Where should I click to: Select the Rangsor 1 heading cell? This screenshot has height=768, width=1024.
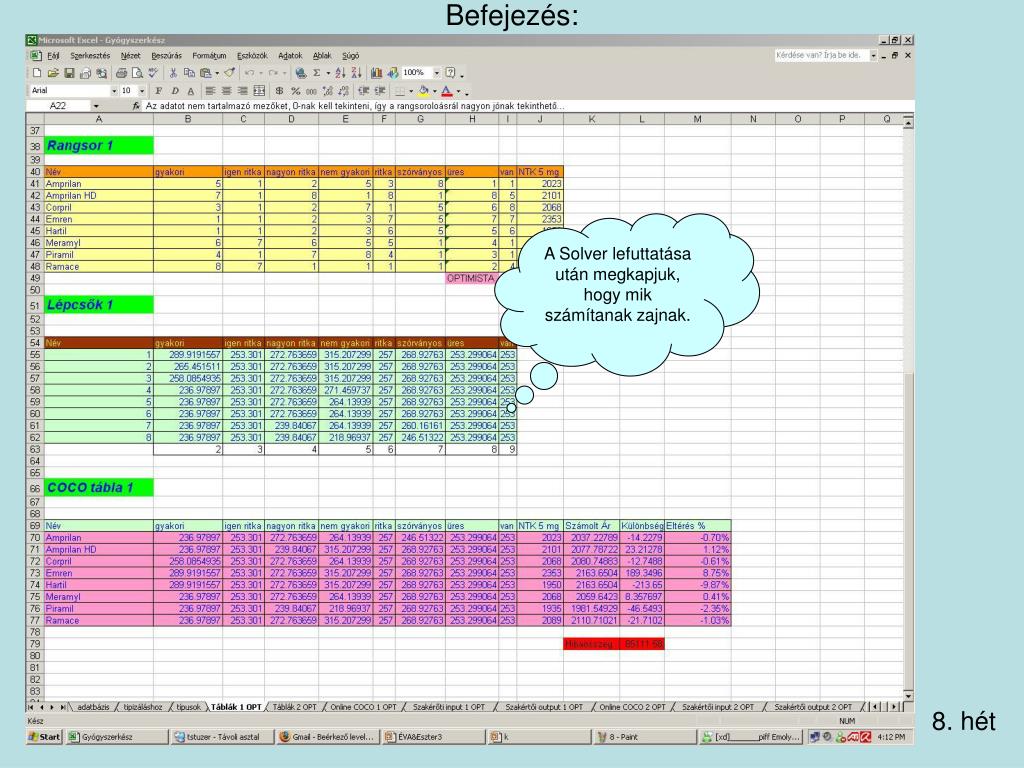pyautogui.click(x=99, y=146)
